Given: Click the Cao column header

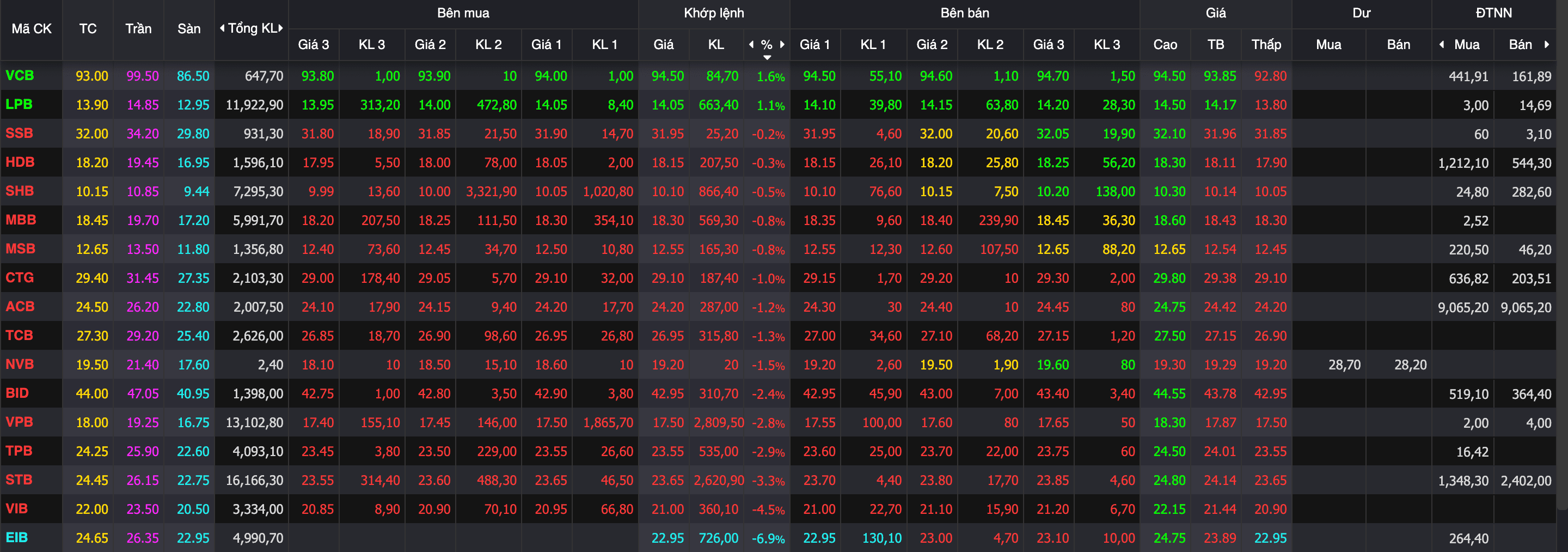Looking at the screenshot, I should click(x=1165, y=45).
